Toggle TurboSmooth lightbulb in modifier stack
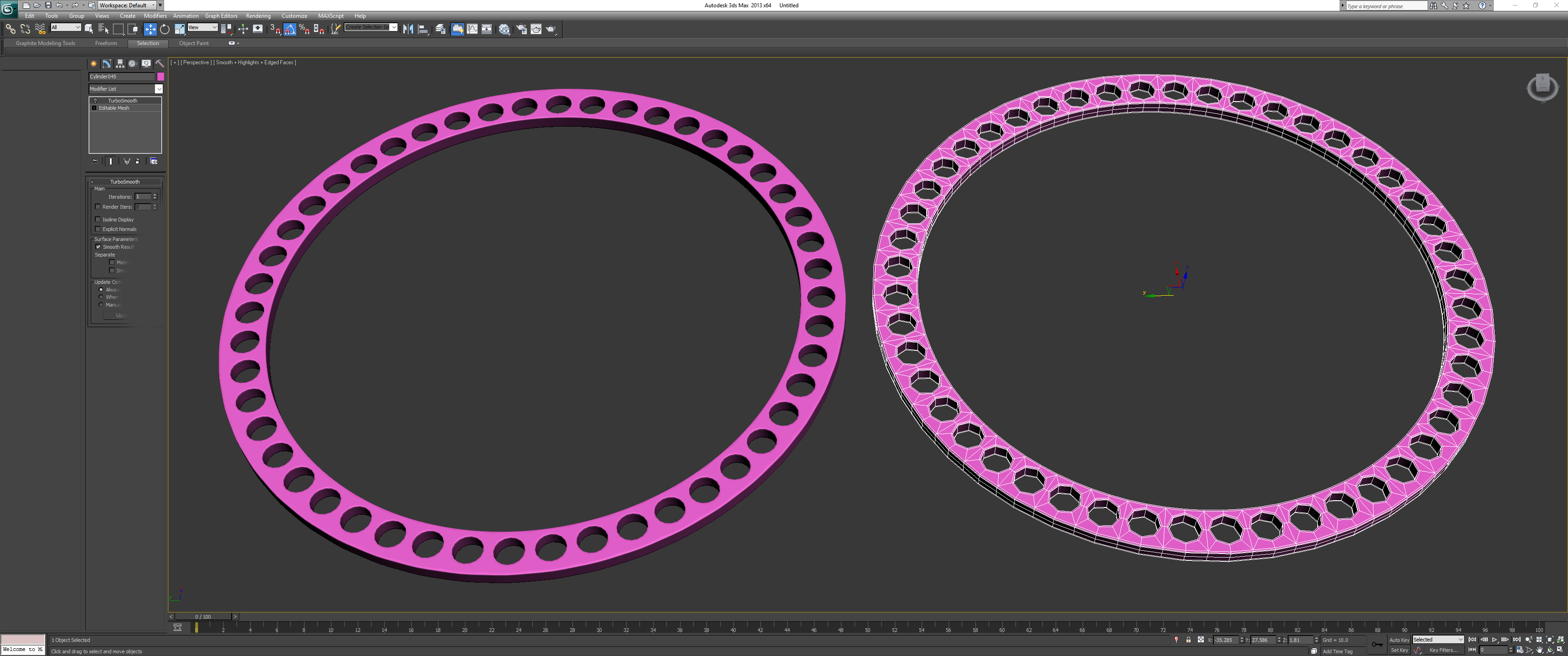 [x=95, y=100]
